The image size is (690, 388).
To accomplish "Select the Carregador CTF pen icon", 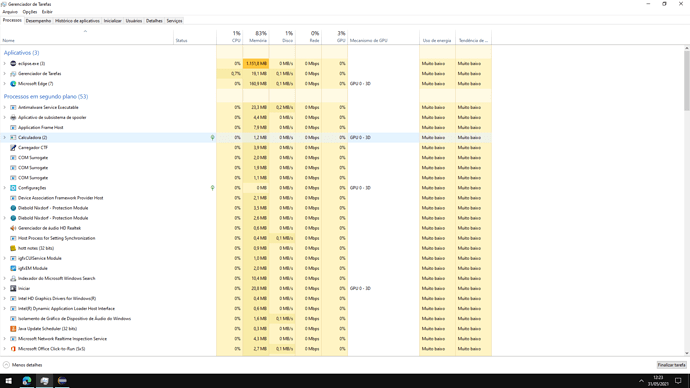I will 13,148.
